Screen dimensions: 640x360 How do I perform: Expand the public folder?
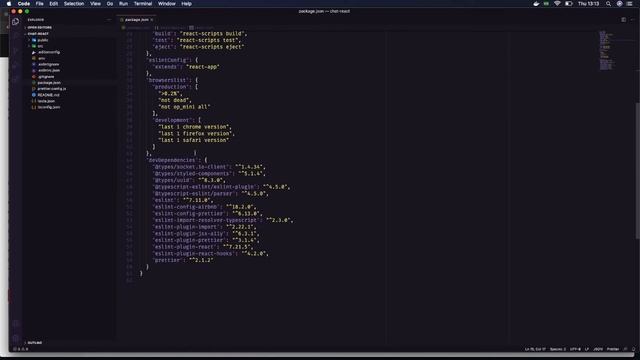tap(43, 40)
